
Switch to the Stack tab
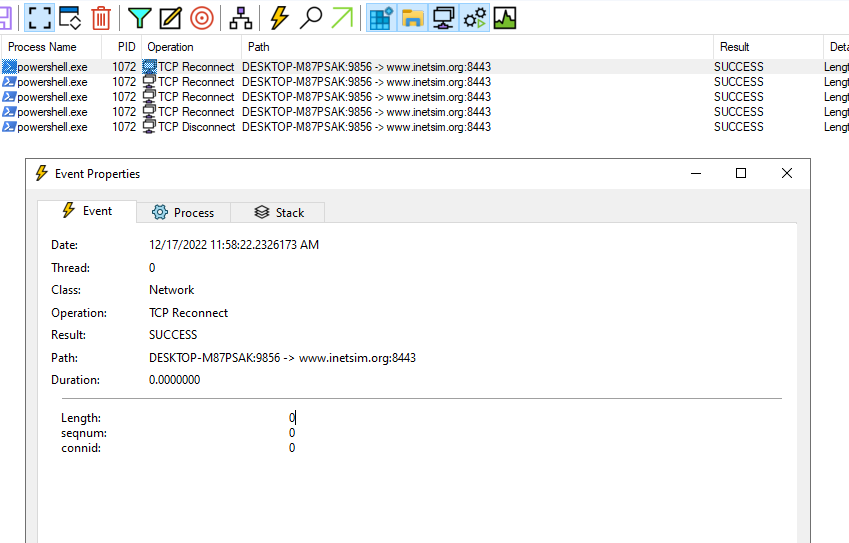[278, 212]
